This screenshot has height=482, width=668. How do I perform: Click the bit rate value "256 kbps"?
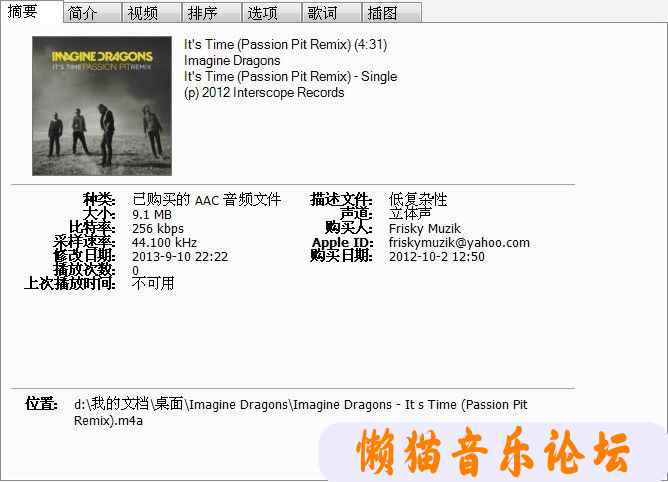(158, 229)
